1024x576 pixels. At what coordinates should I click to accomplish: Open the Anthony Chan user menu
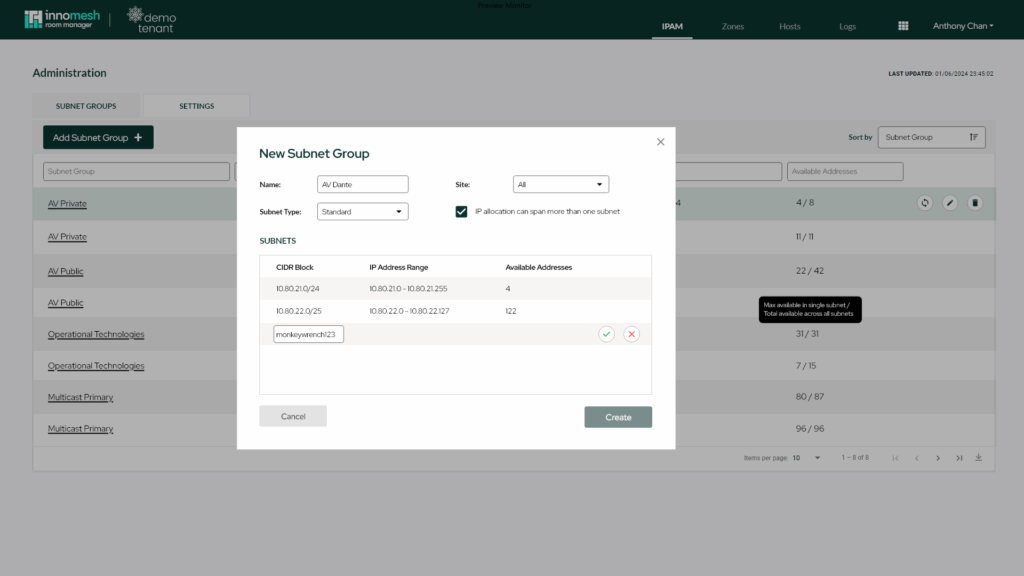(x=962, y=26)
